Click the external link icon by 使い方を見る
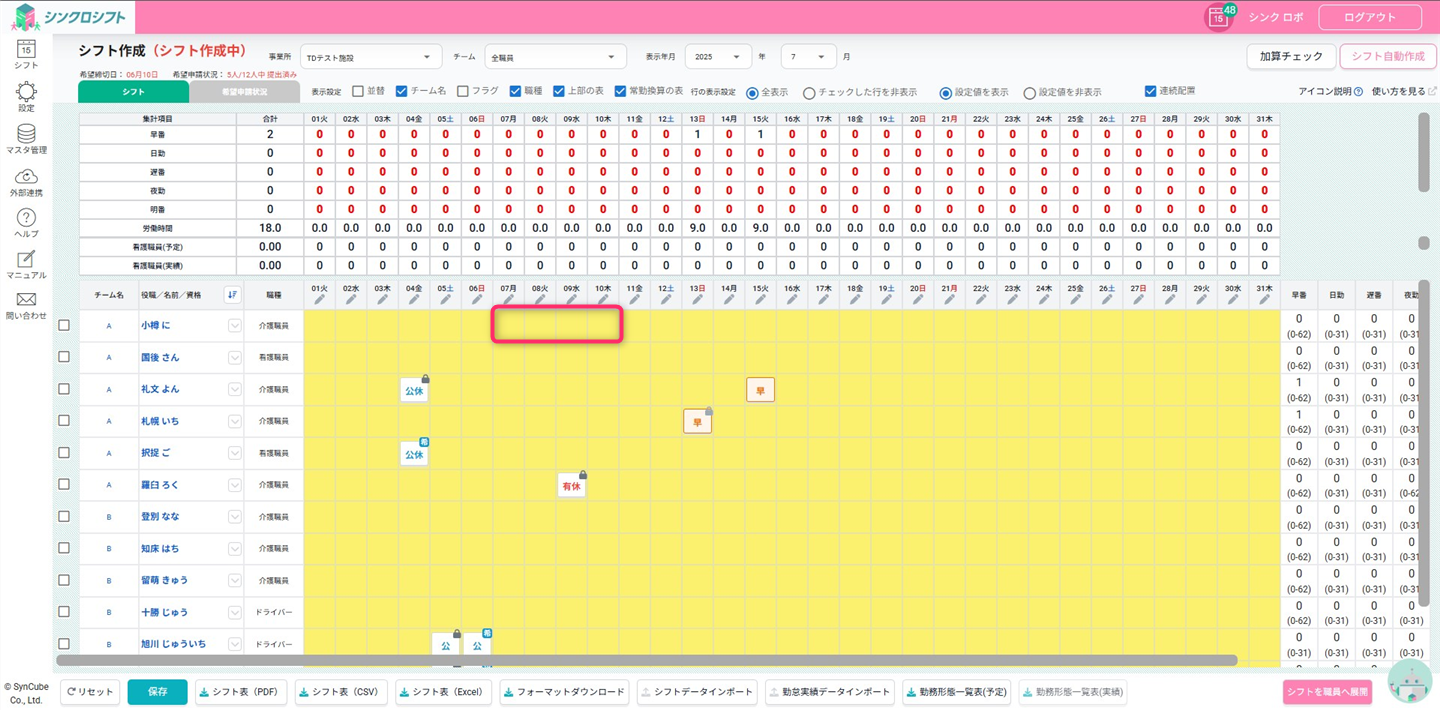The width and height of the screenshot is (1440, 710). point(1432,92)
